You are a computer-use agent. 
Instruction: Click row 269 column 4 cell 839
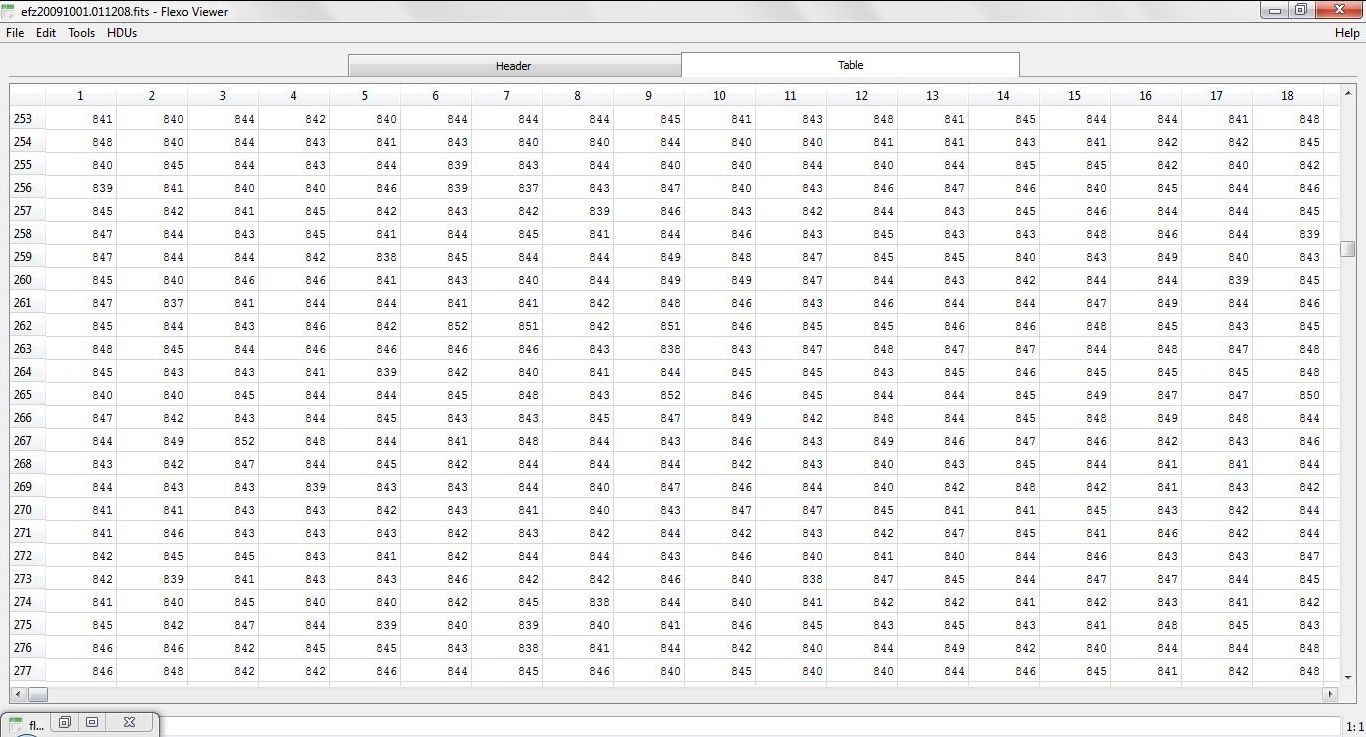coord(294,487)
